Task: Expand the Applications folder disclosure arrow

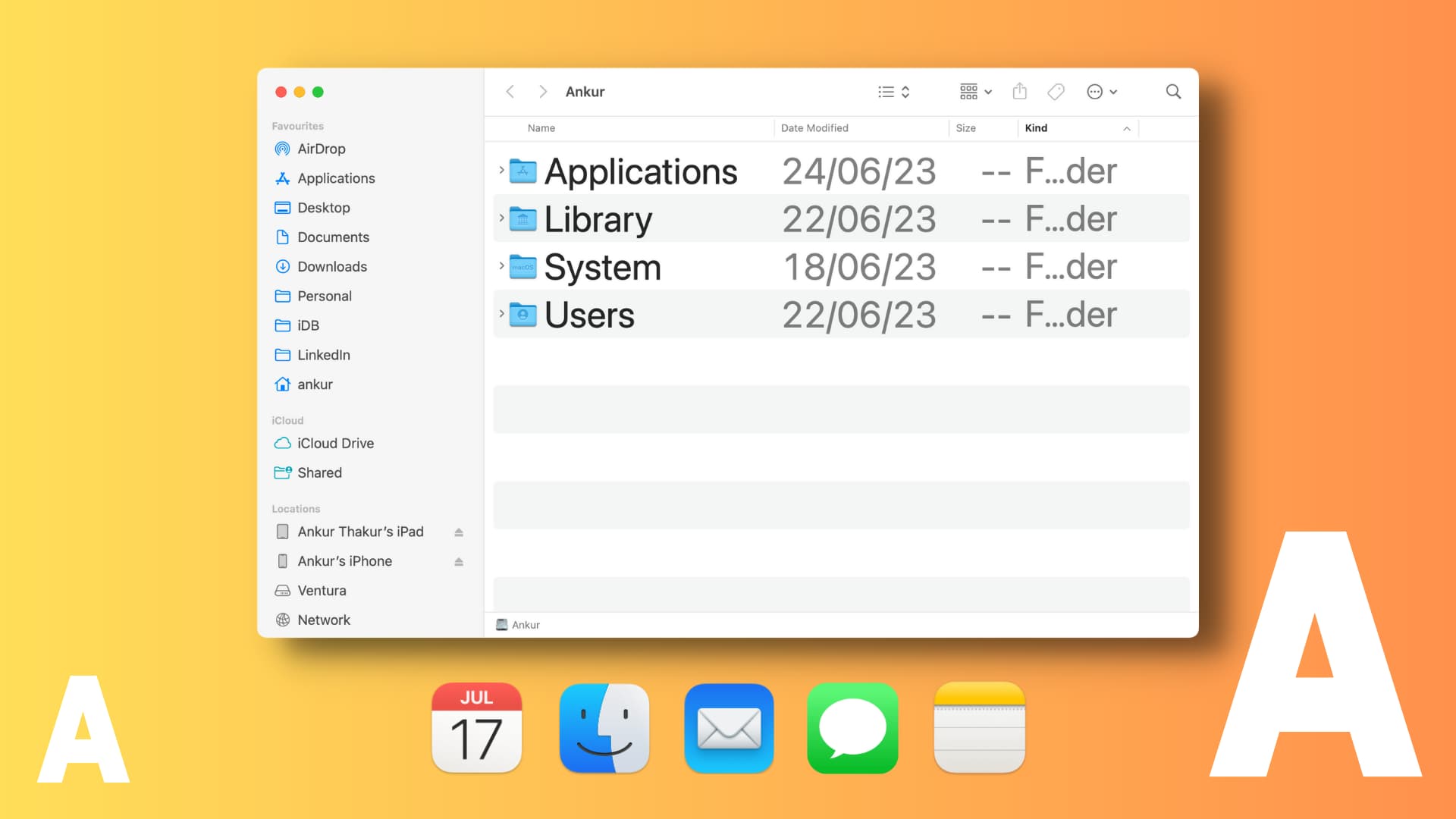Action: point(501,171)
